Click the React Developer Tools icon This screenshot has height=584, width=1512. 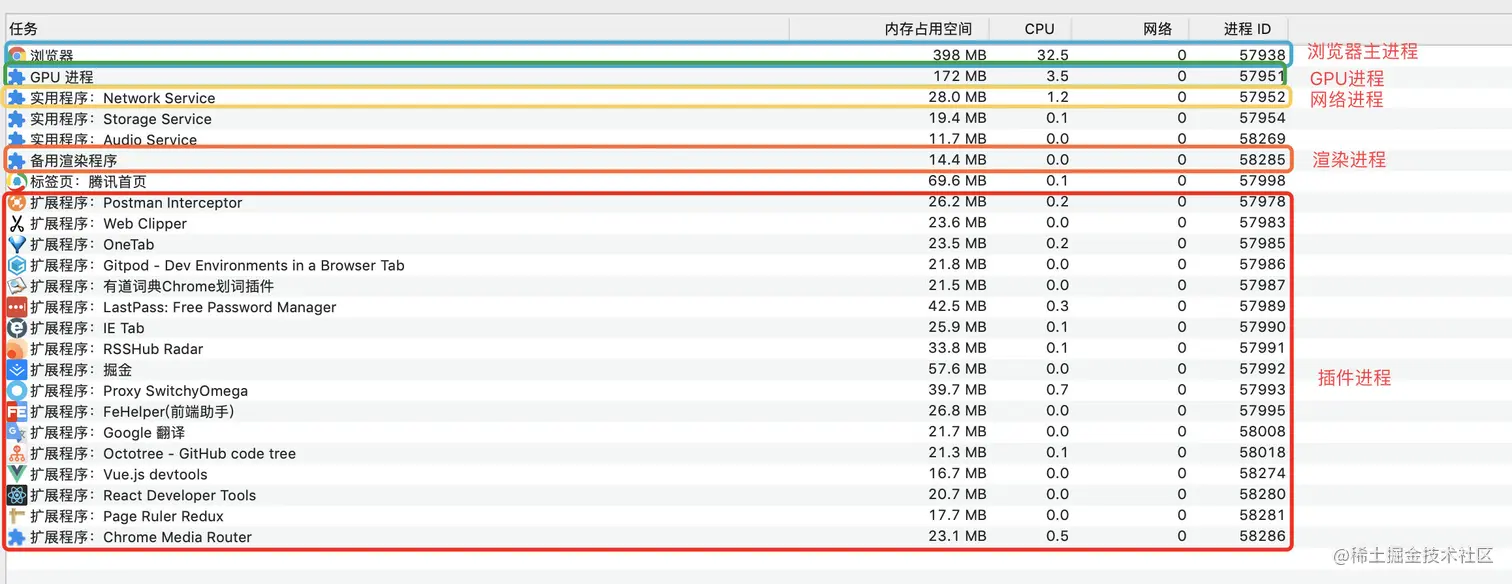point(17,496)
